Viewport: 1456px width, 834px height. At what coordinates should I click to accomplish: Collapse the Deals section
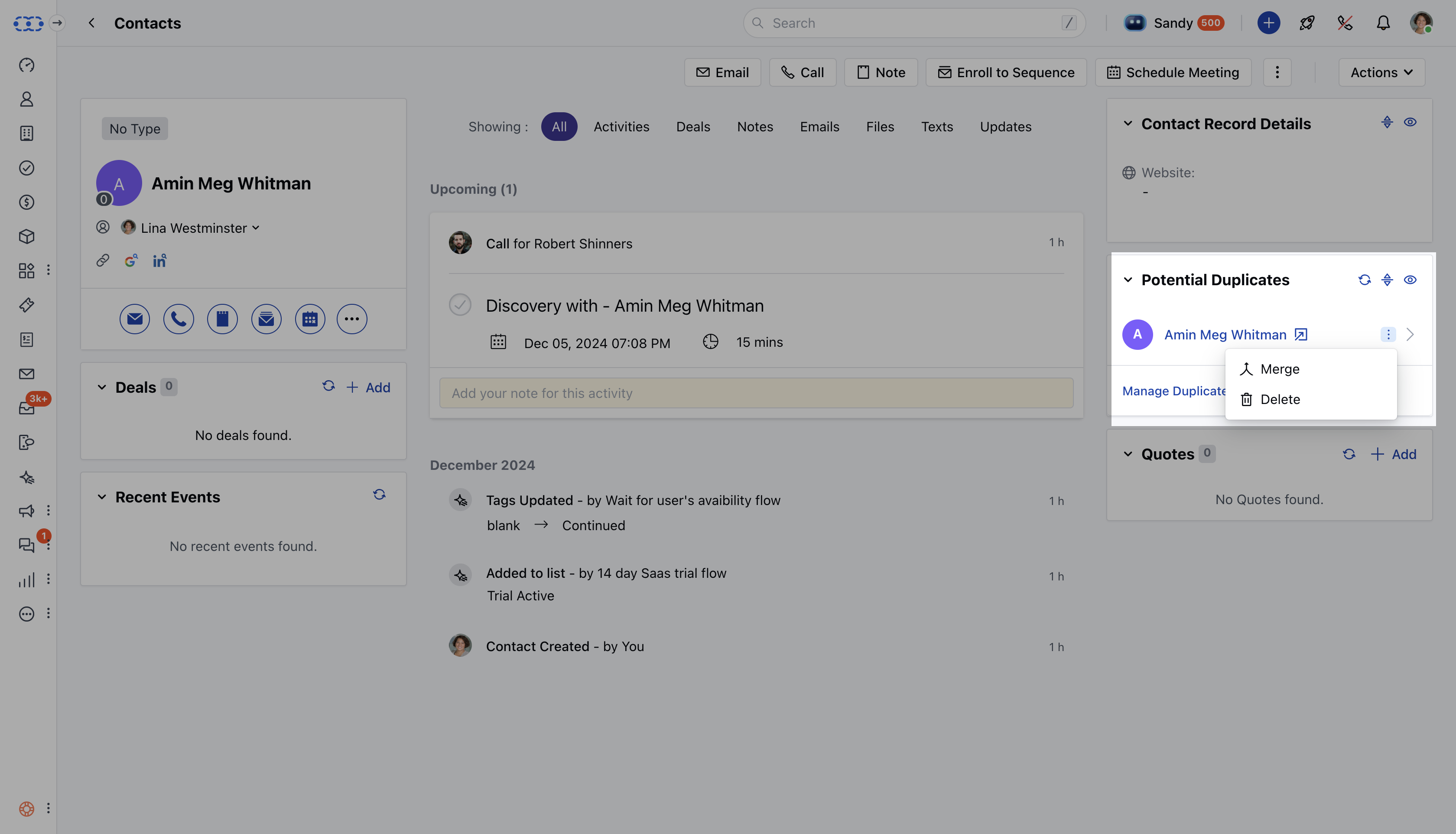click(x=102, y=387)
